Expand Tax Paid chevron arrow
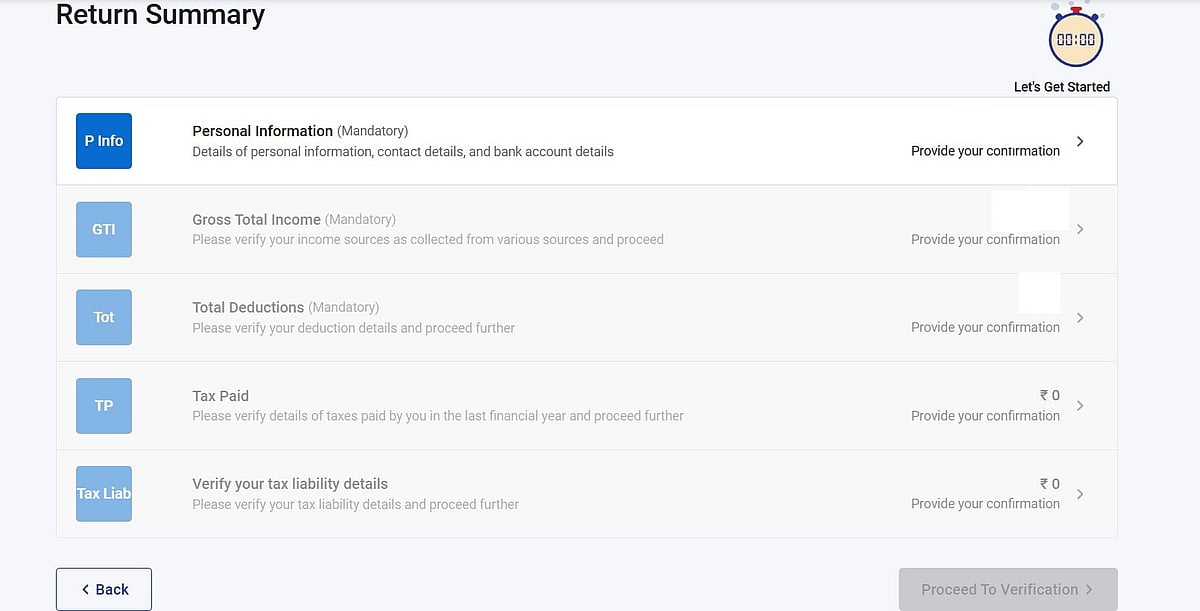 pyautogui.click(x=1080, y=405)
